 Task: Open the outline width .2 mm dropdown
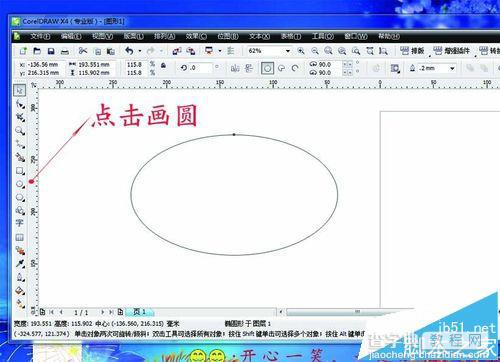click(x=452, y=68)
